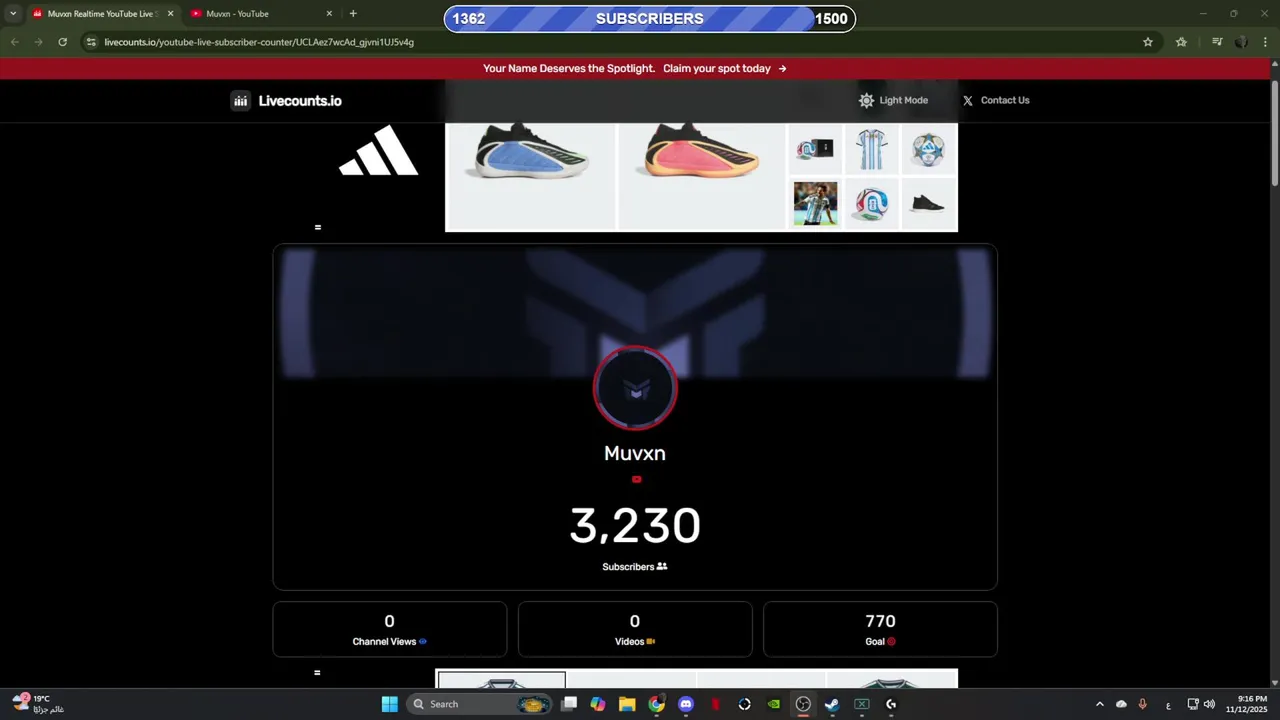
Task: Click the Subscribers label with people icon
Action: pyautogui.click(x=635, y=567)
